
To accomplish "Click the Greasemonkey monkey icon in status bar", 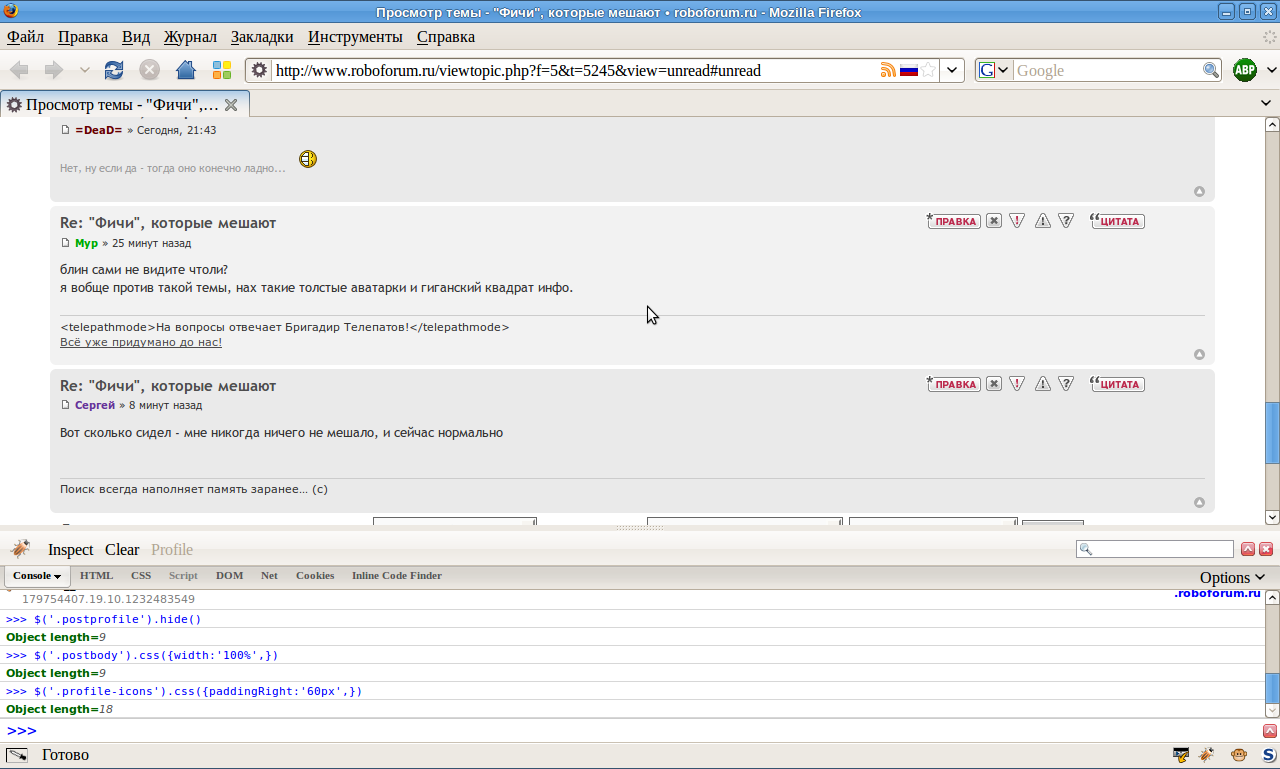I will coord(1238,755).
